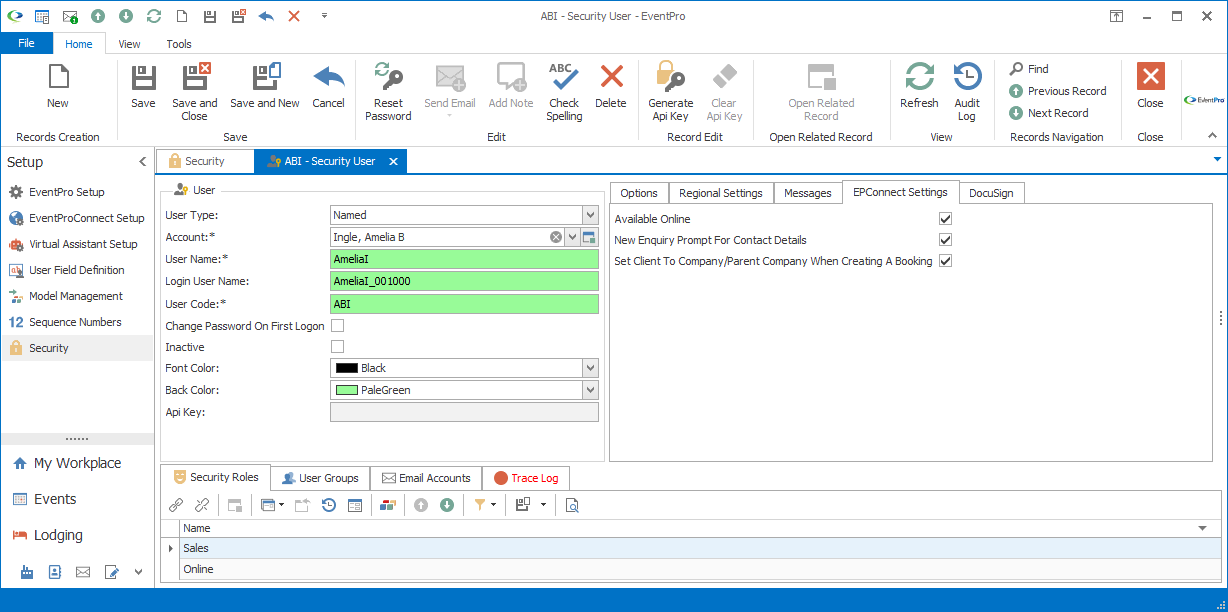Switch to the Email Accounts tab
Image resolution: width=1228 pixels, height=612 pixels.
426,478
